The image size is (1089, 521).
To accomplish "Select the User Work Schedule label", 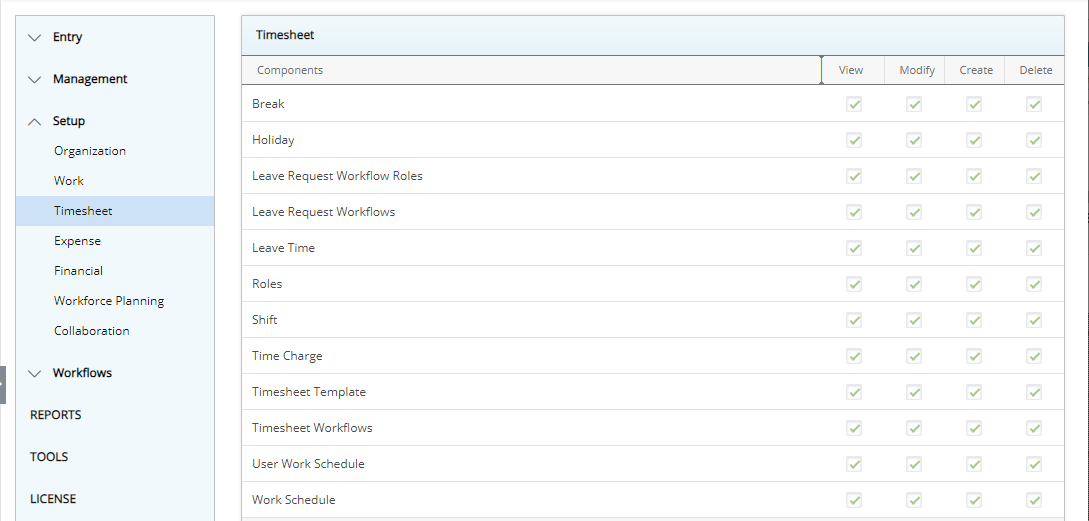I will click(308, 464).
